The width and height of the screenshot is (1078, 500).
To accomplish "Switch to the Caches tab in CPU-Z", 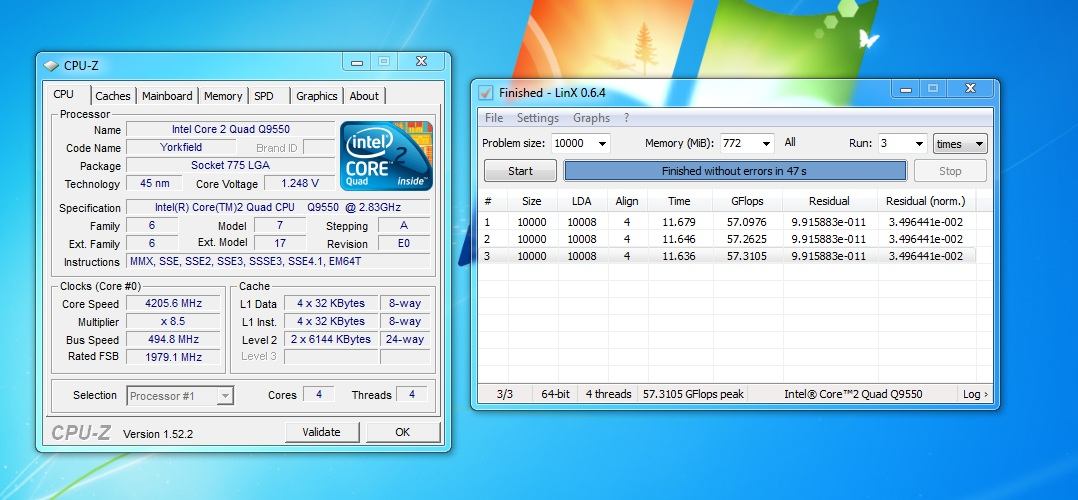I will pyautogui.click(x=113, y=96).
